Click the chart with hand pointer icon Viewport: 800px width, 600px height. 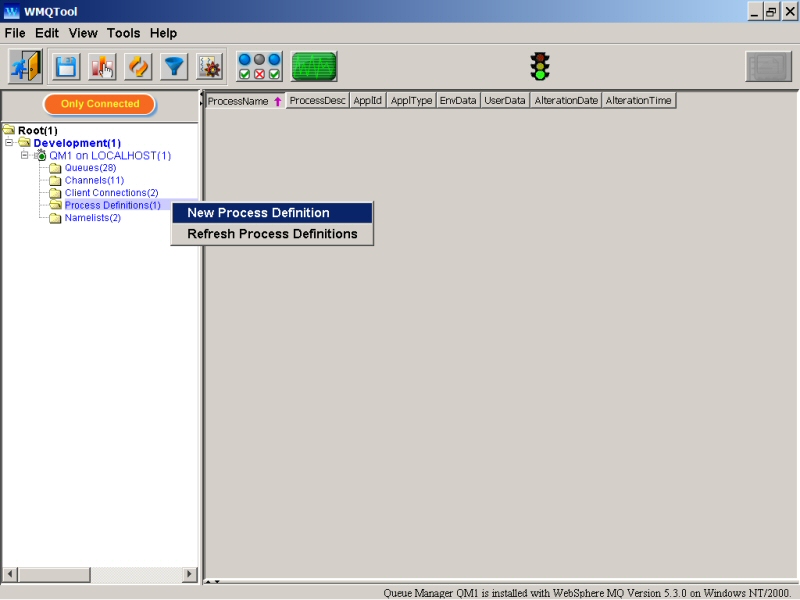[102, 67]
